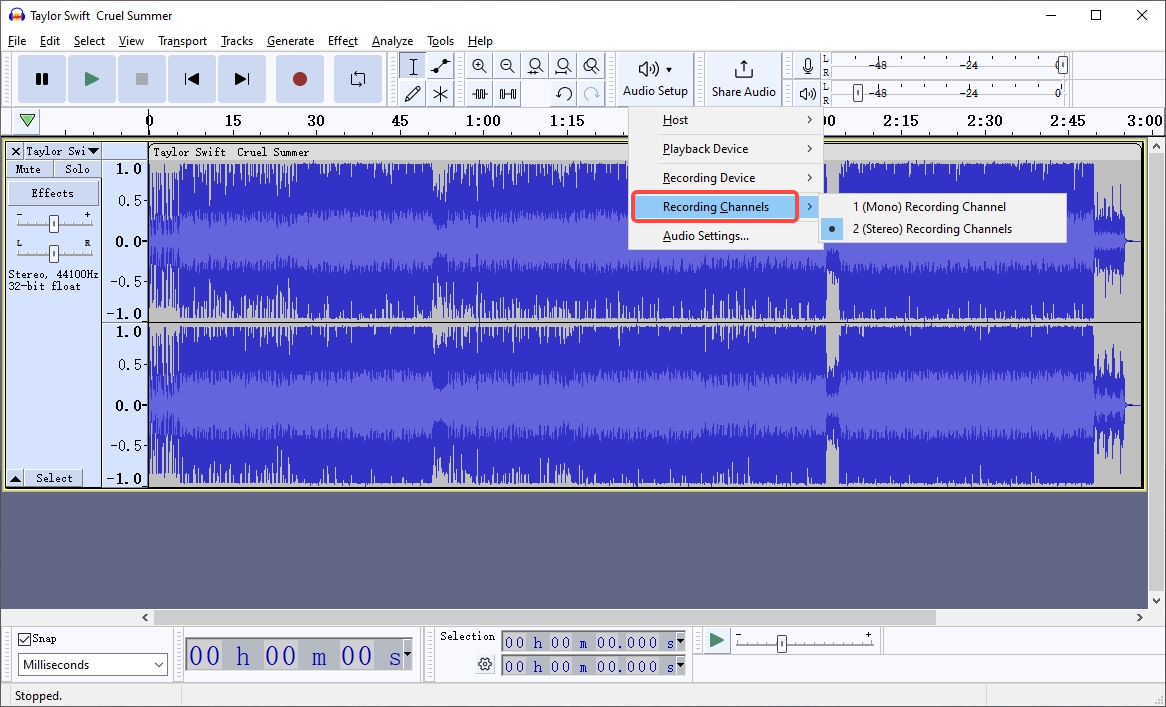Choose 1 (Mono) Recording Channel
The image size is (1166, 707).
click(943, 207)
